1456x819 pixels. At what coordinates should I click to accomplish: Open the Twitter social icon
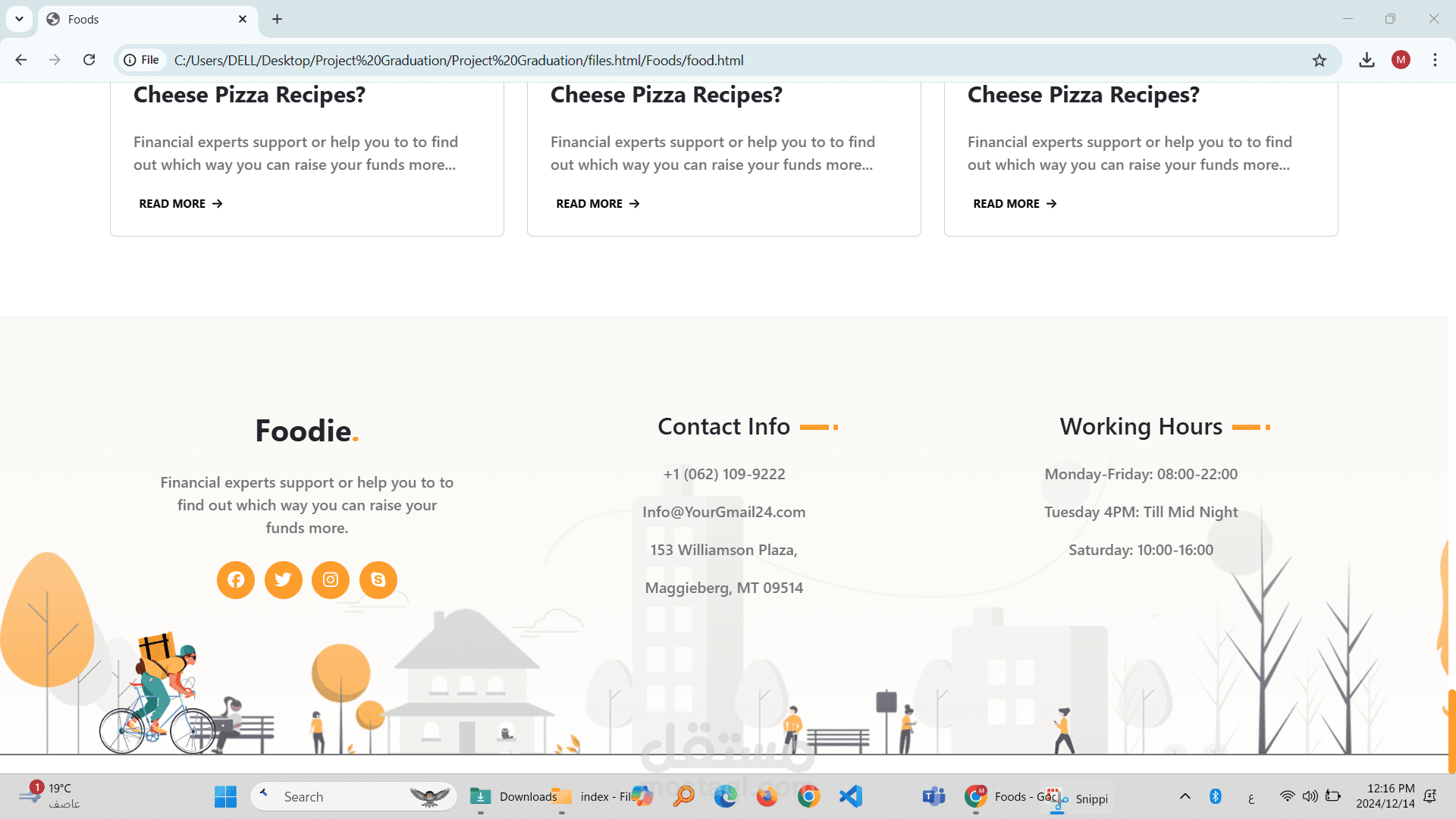click(x=283, y=580)
